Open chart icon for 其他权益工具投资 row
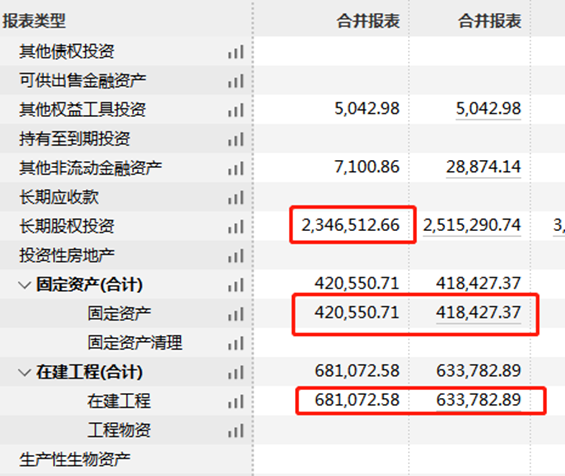 pos(236,110)
